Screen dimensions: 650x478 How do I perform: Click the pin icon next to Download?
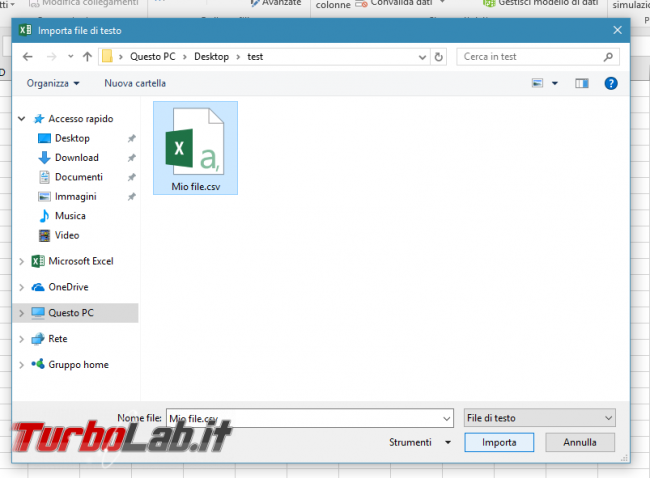coord(131,158)
